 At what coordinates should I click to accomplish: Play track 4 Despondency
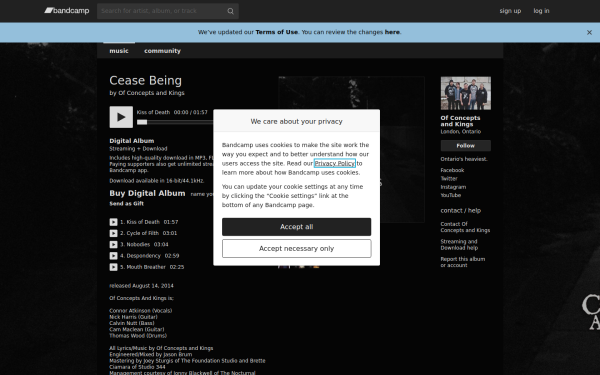coord(113,256)
